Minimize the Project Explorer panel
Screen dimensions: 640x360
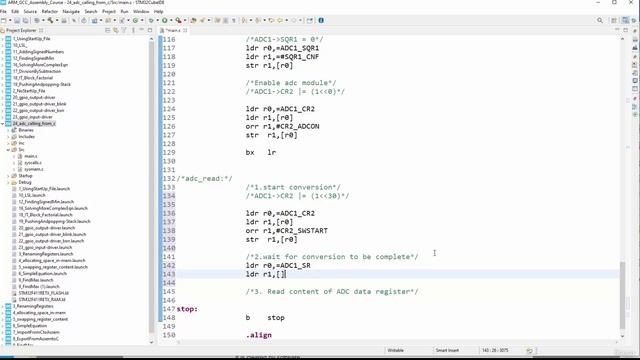(142, 30)
